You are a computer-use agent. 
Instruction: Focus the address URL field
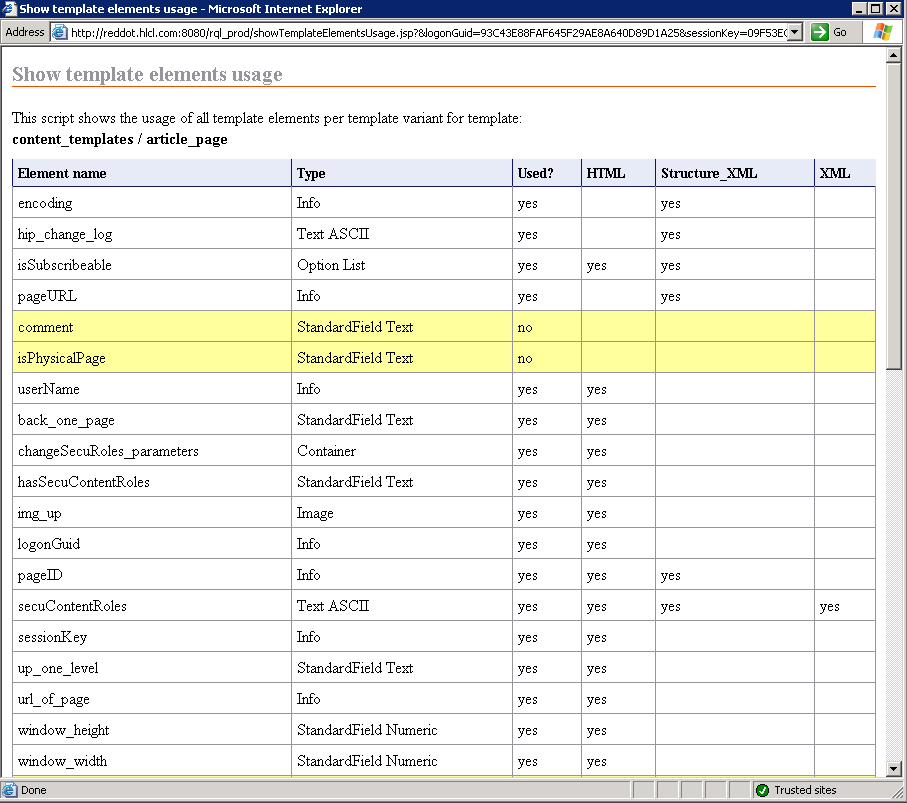pos(428,32)
